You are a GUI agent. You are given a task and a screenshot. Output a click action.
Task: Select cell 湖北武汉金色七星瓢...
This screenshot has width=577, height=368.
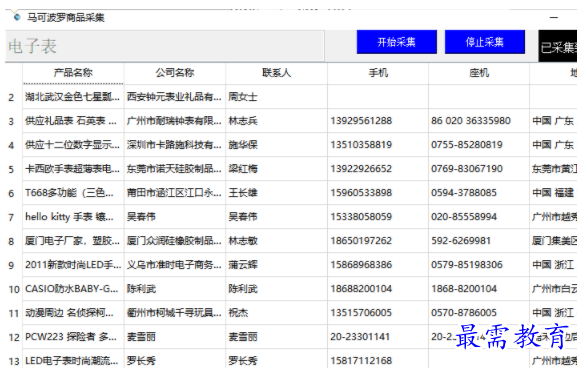click(73, 97)
